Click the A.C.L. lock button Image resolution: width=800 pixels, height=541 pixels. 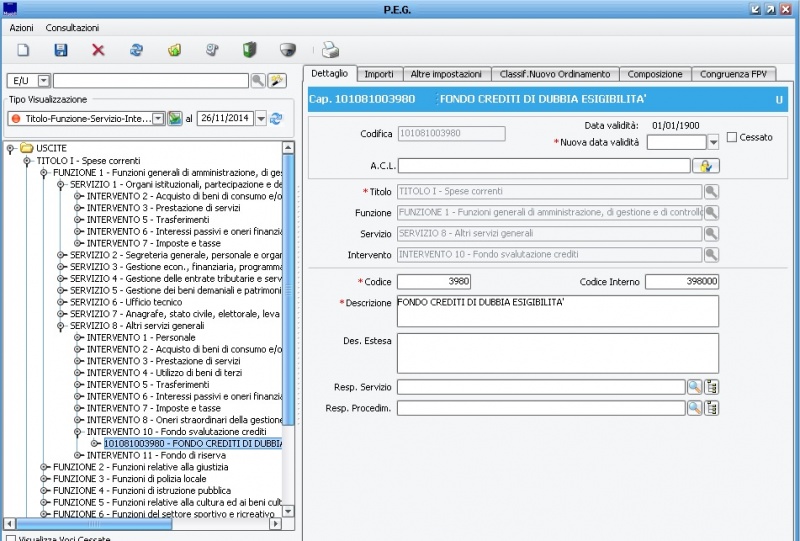707,166
